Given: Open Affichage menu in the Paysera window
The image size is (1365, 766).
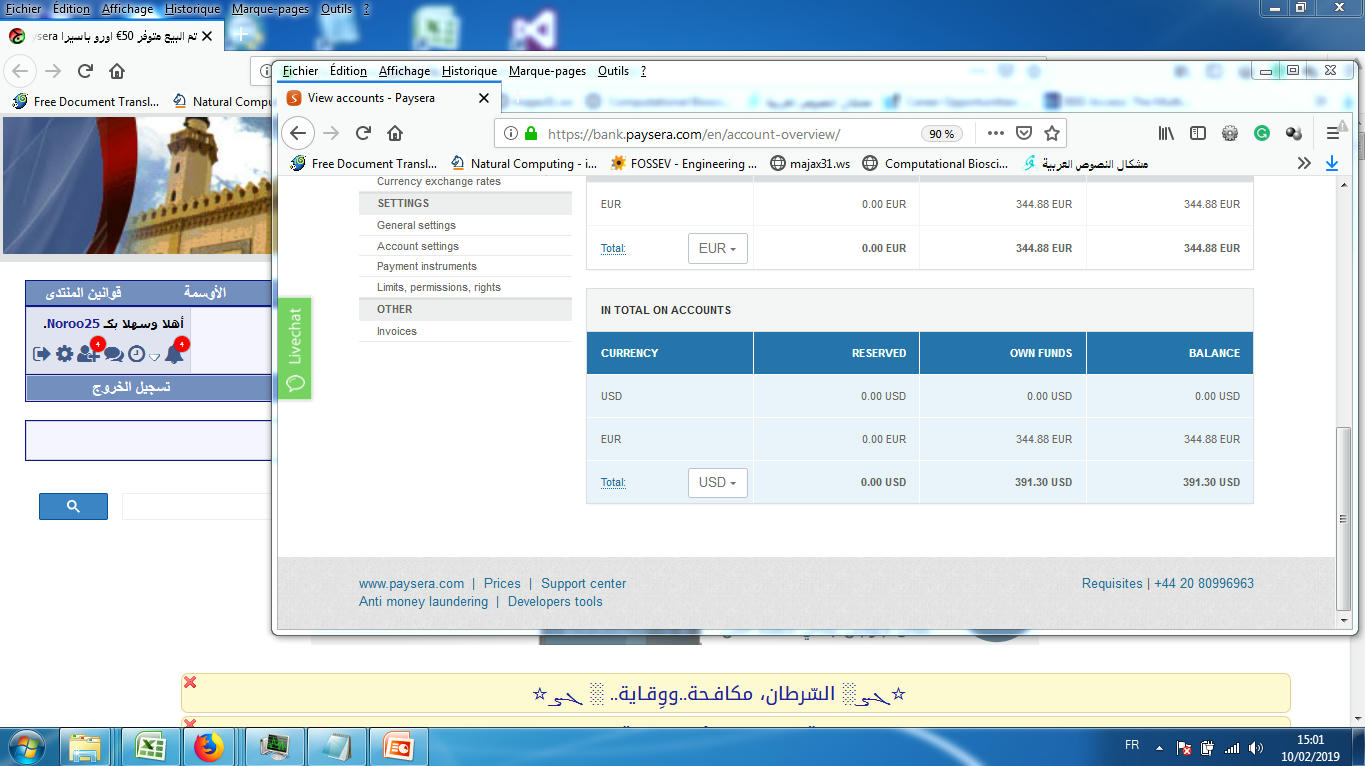Looking at the screenshot, I should pyautogui.click(x=404, y=71).
